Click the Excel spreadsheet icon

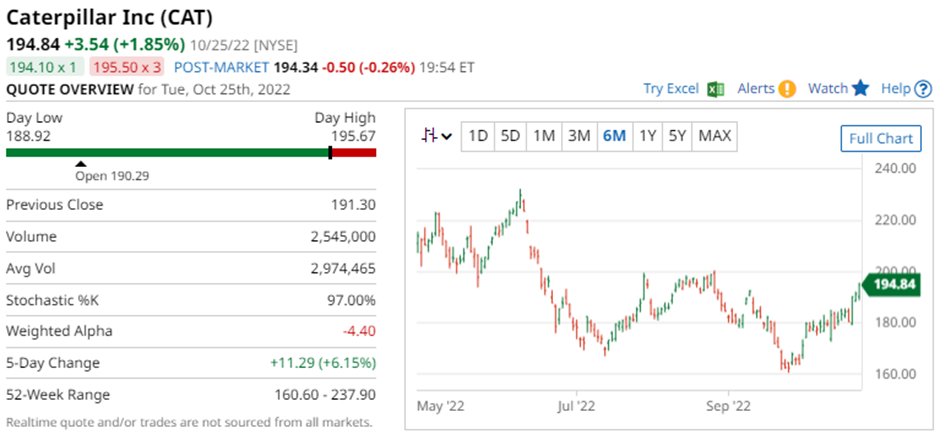pos(715,89)
